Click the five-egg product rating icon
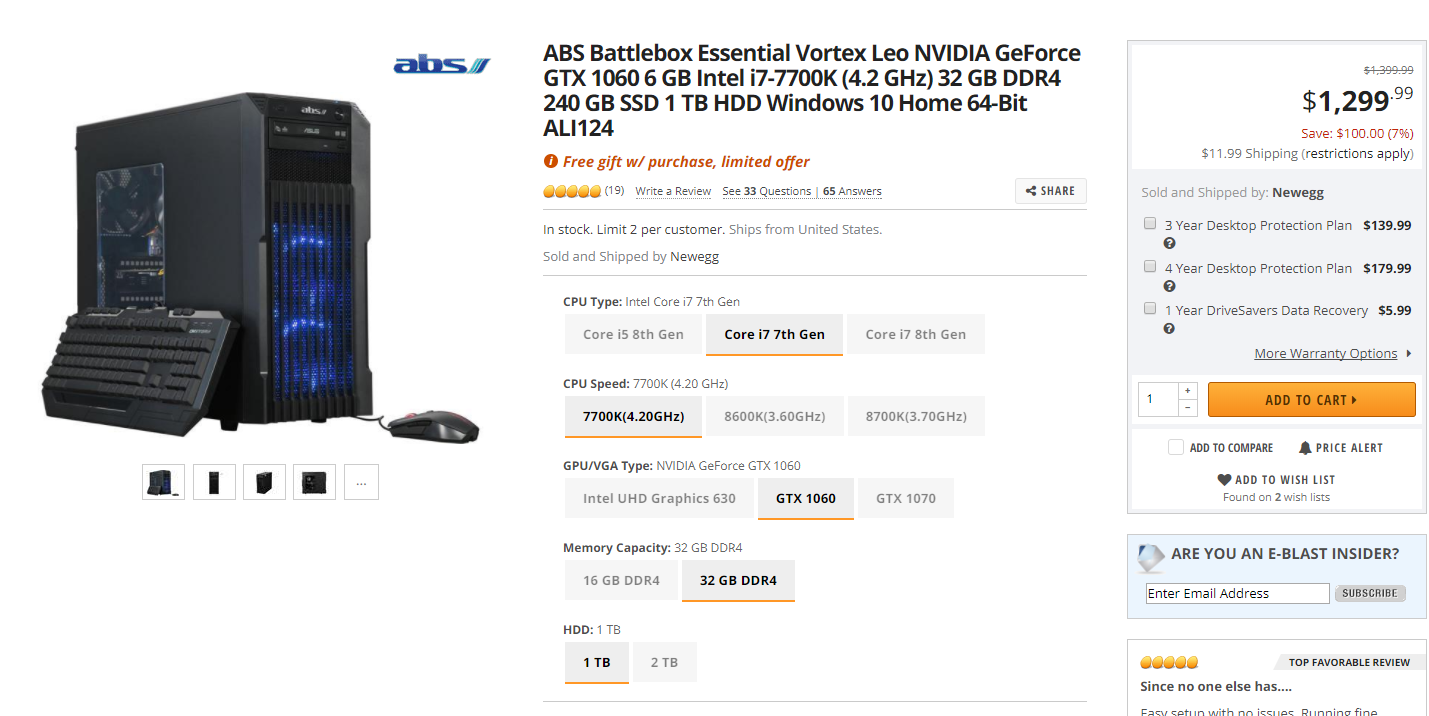 click(572, 191)
